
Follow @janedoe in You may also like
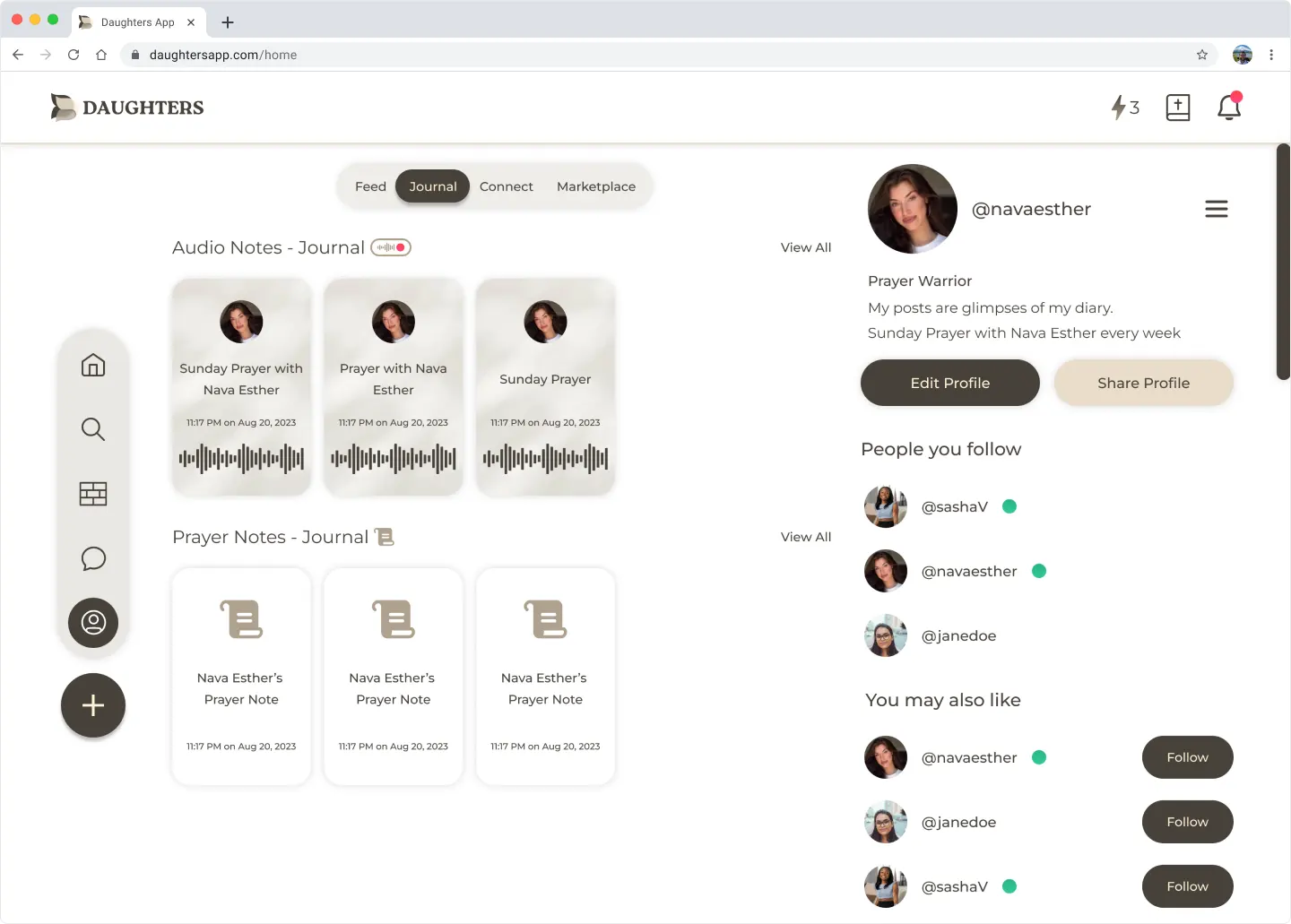point(1187,822)
